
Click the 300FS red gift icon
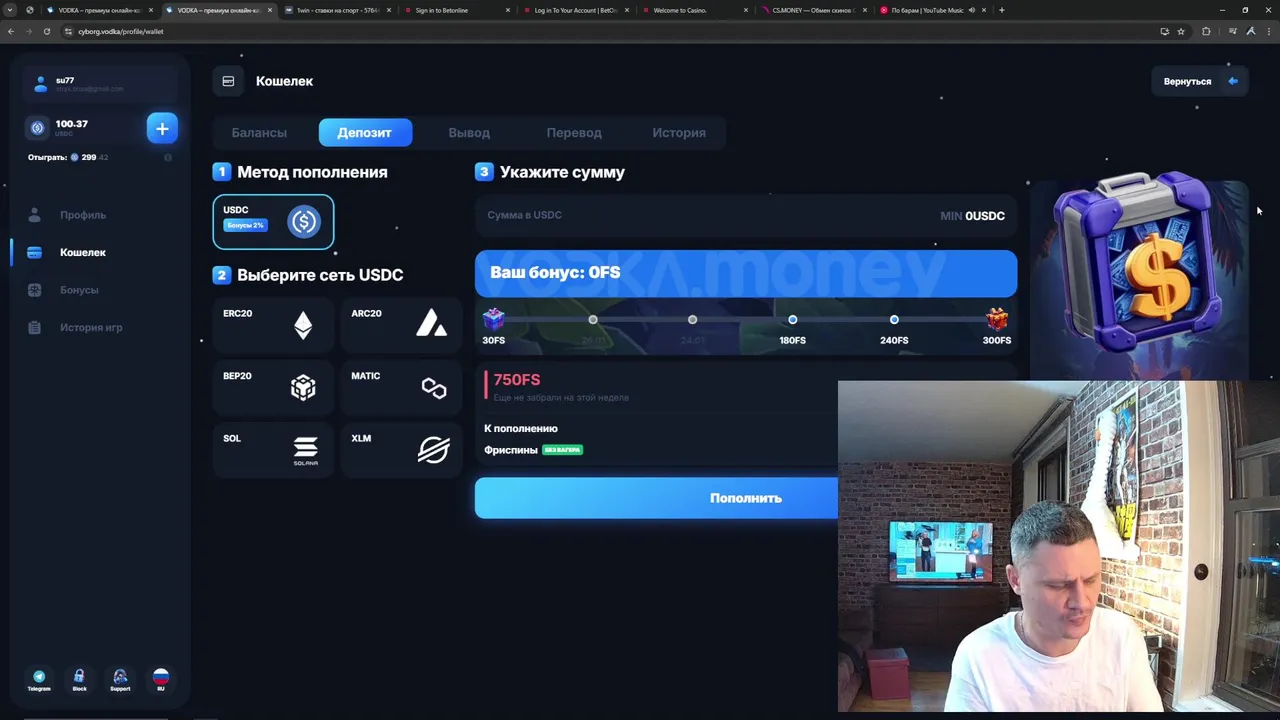[997, 319]
